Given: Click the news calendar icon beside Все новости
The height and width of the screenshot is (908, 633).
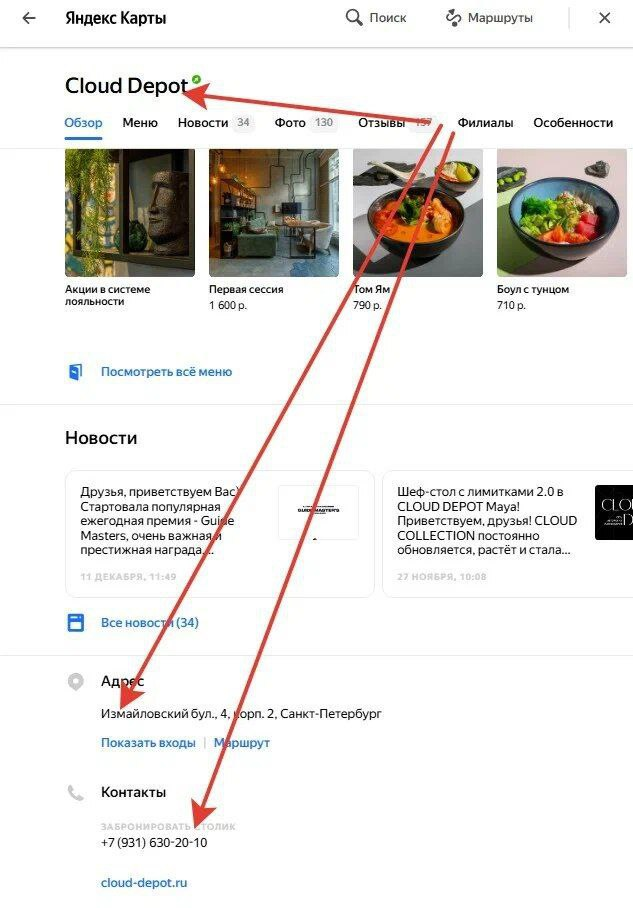Looking at the screenshot, I should click(76, 623).
